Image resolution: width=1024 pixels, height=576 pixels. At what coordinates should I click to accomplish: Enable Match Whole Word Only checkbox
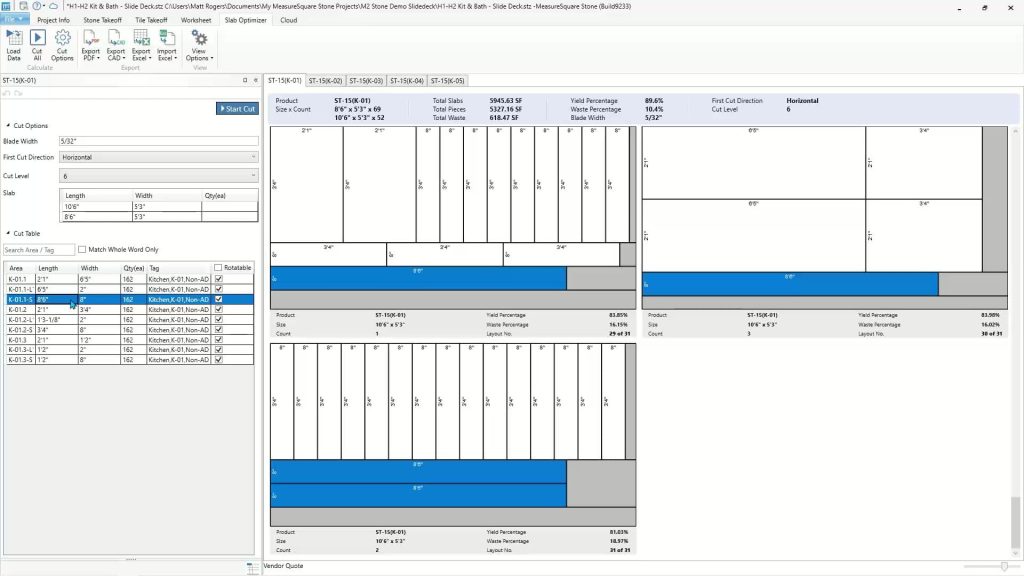point(82,249)
